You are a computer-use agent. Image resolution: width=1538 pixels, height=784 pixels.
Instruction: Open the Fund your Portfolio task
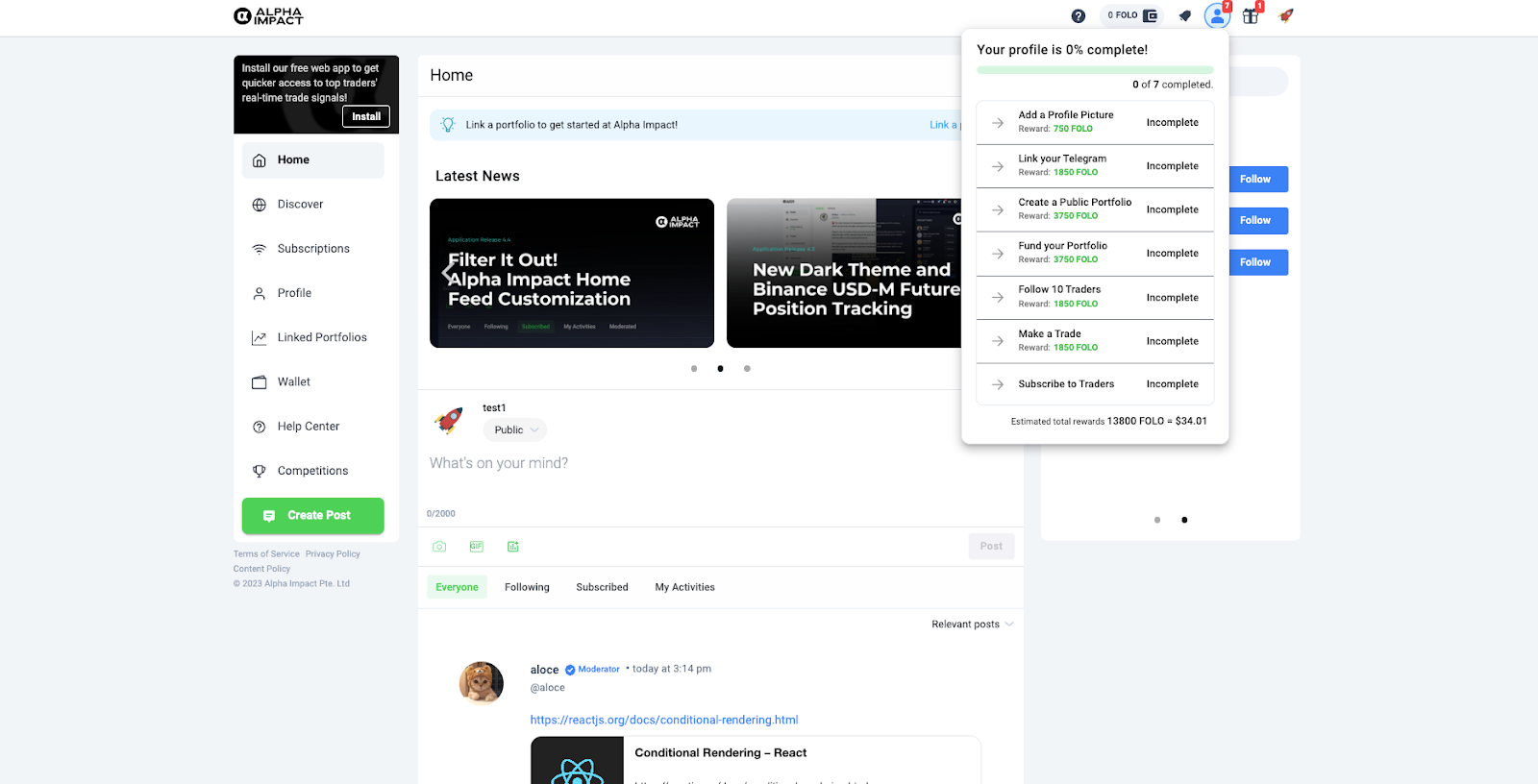point(1095,254)
